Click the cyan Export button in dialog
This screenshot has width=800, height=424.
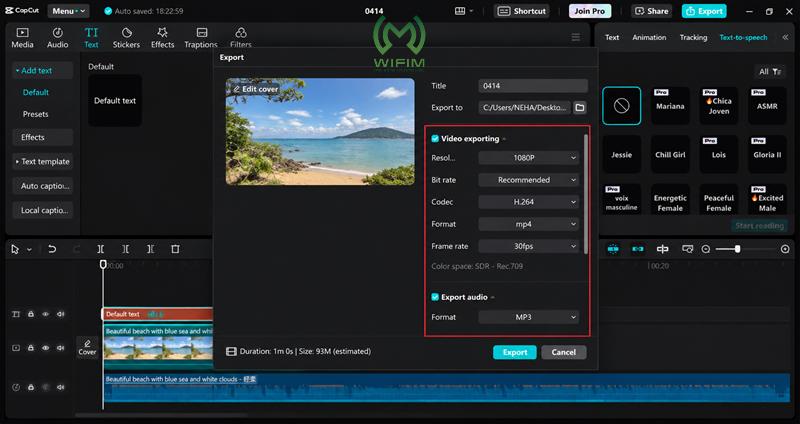click(x=515, y=352)
